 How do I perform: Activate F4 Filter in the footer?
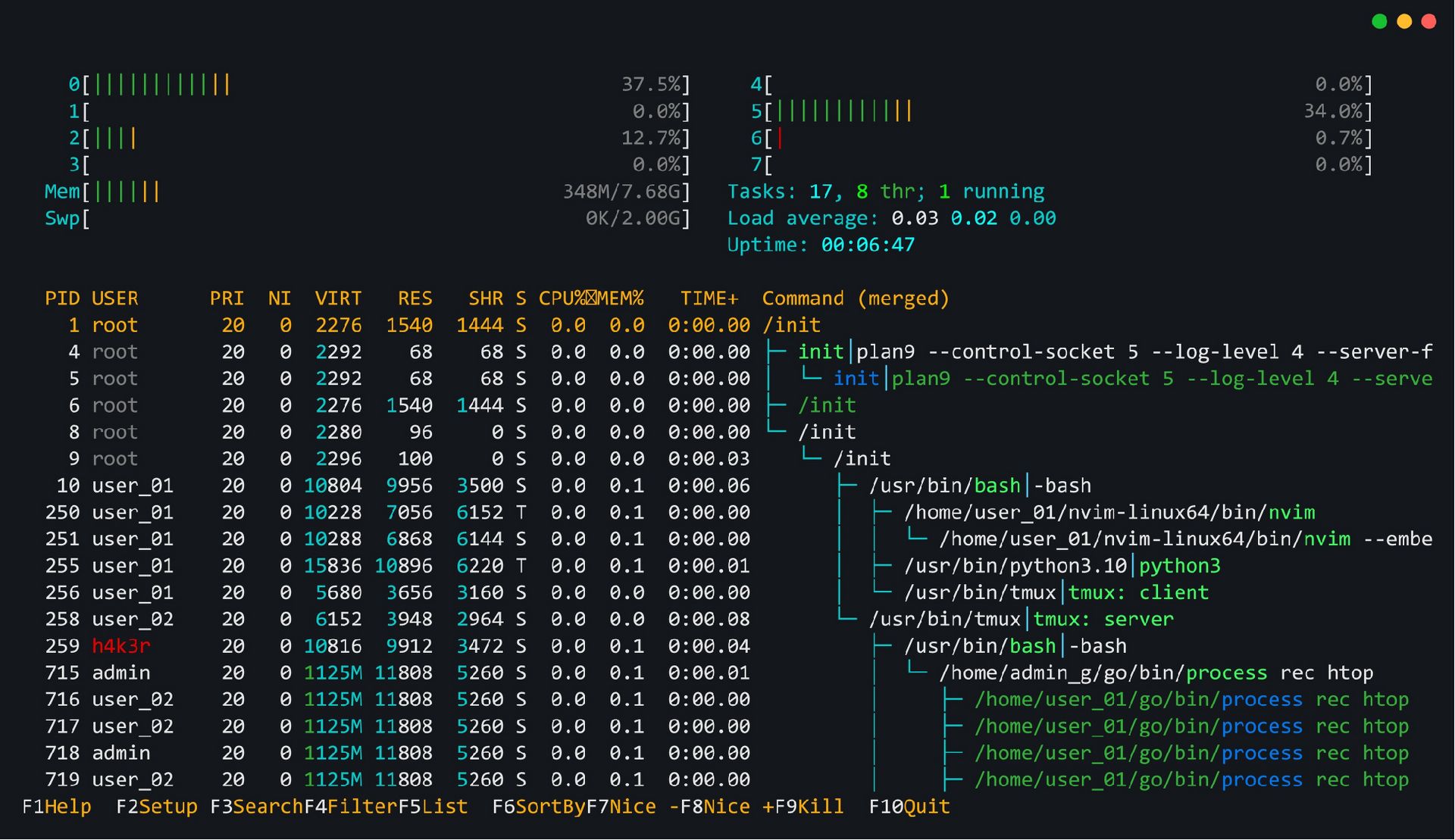tap(350, 807)
